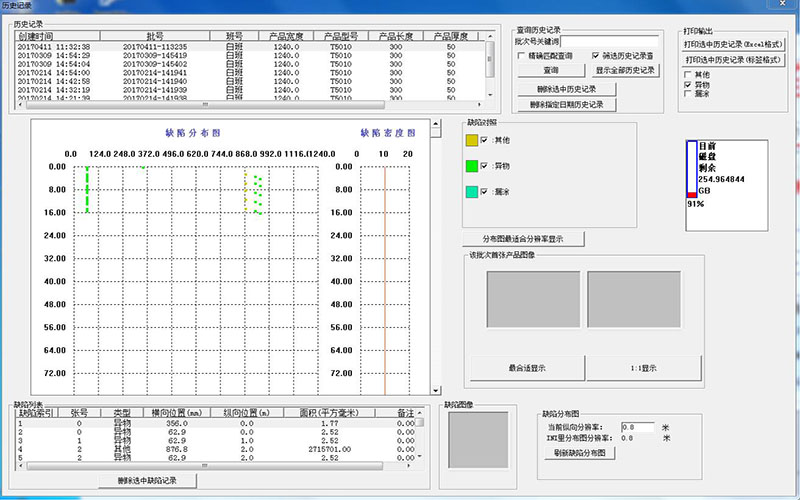
Task: Check 漏涂 option under print output
Action: (x=687, y=94)
